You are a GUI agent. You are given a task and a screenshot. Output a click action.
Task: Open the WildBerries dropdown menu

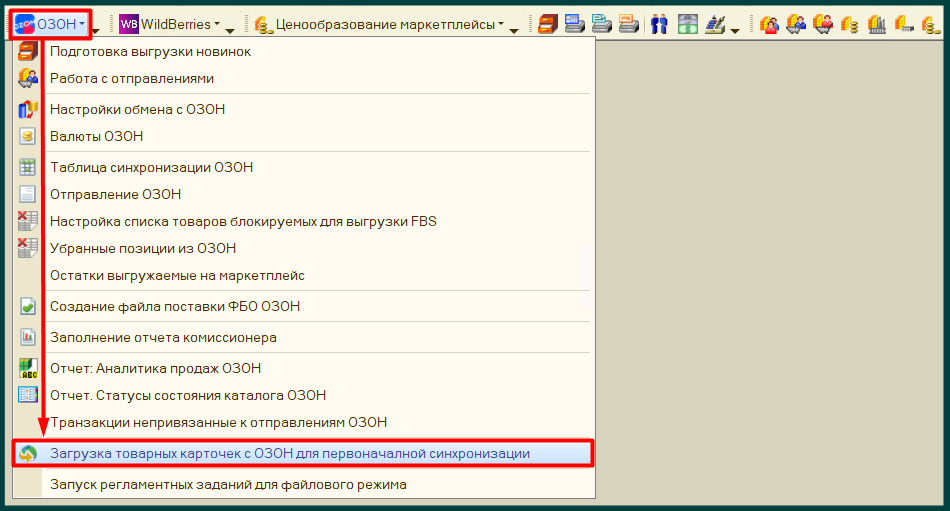click(170, 24)
